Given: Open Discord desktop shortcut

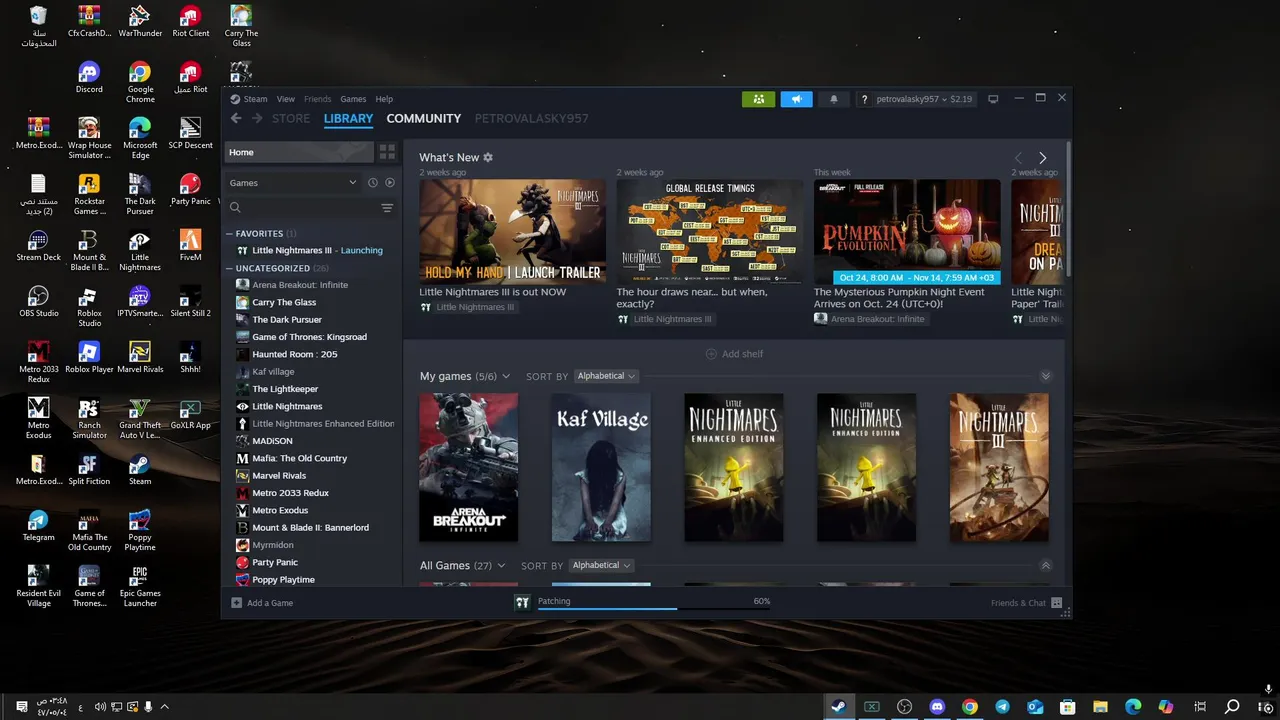Looking at the screenshot, I should 89,78.
